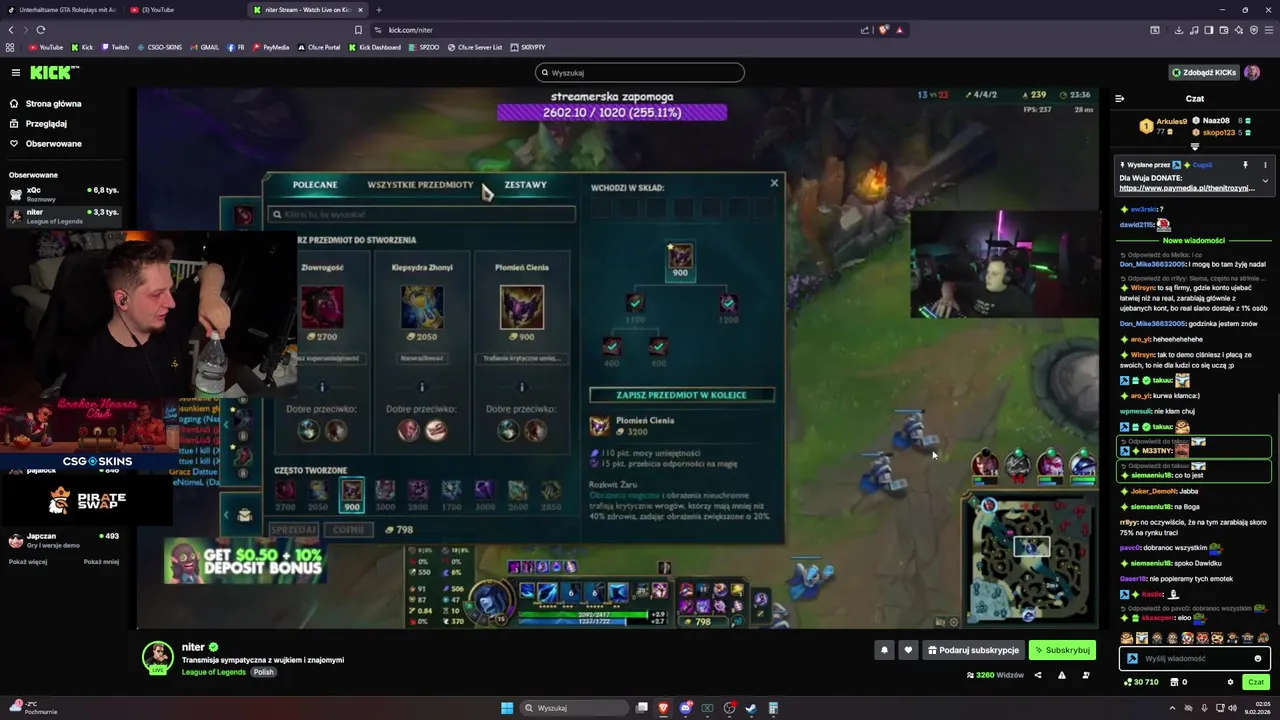The height and width of the screenshot is (720, 1280).
Task: Open browser downloads icon
Action: pos(1180,30)
